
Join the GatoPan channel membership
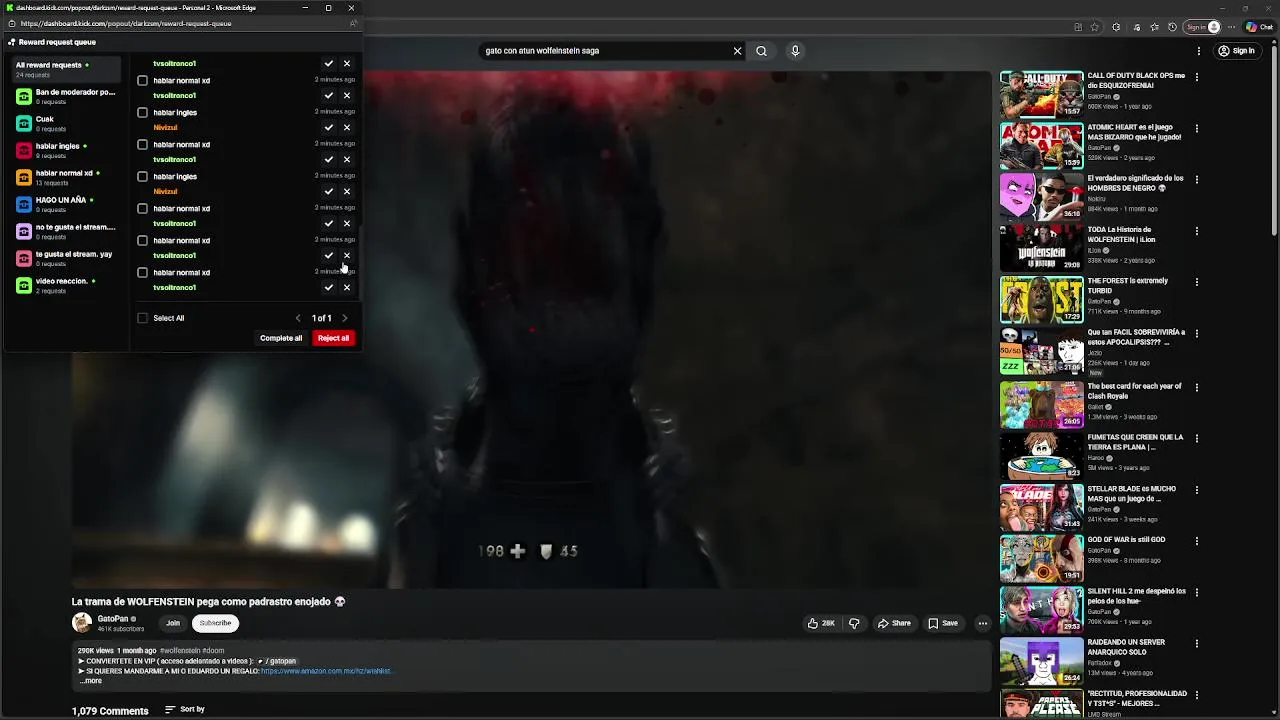pyautogui.click(x=173, y=623)
